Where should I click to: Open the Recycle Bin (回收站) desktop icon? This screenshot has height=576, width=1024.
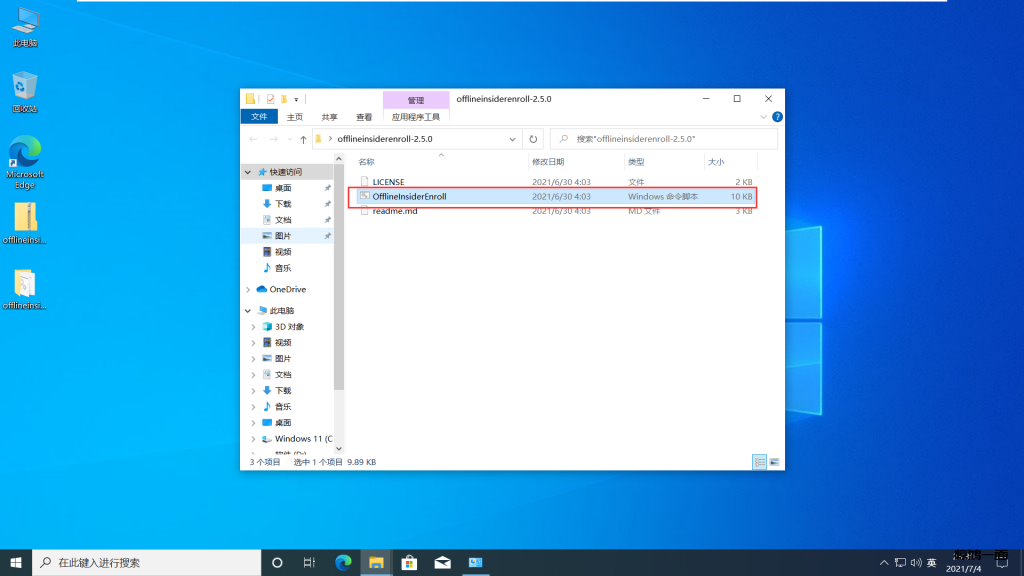click(25, 91)
